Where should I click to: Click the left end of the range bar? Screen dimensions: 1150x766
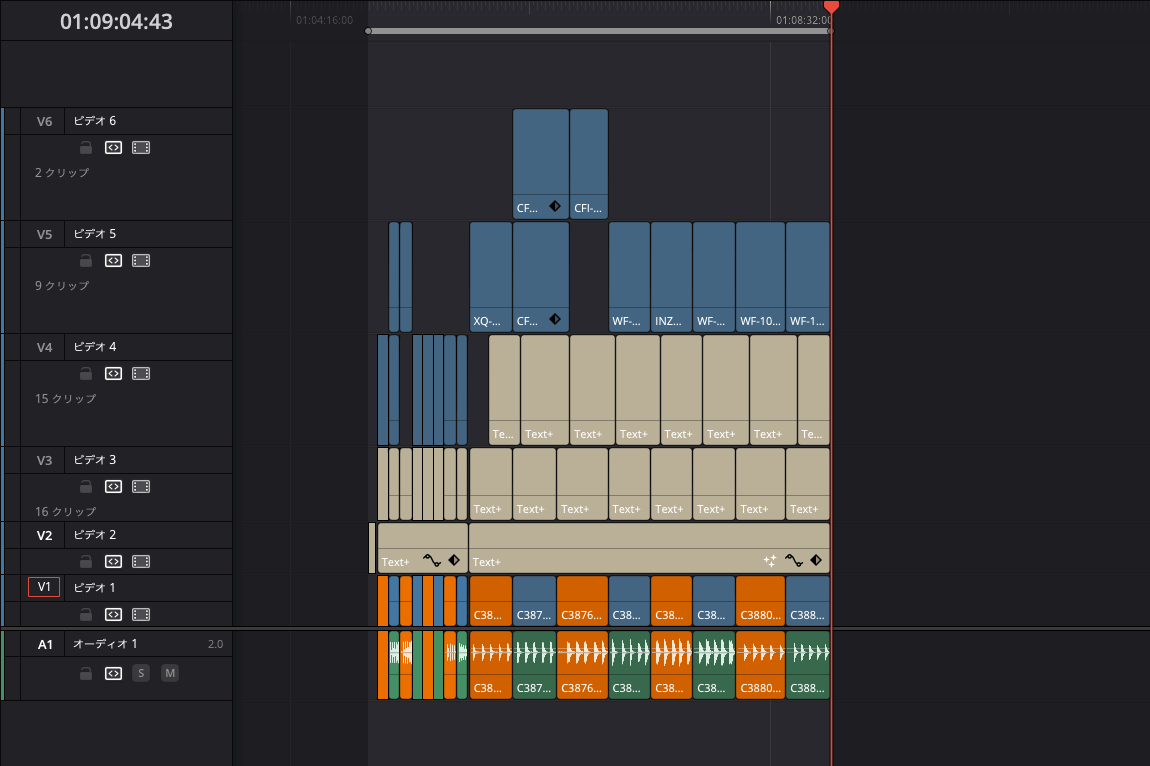(368, 31)
